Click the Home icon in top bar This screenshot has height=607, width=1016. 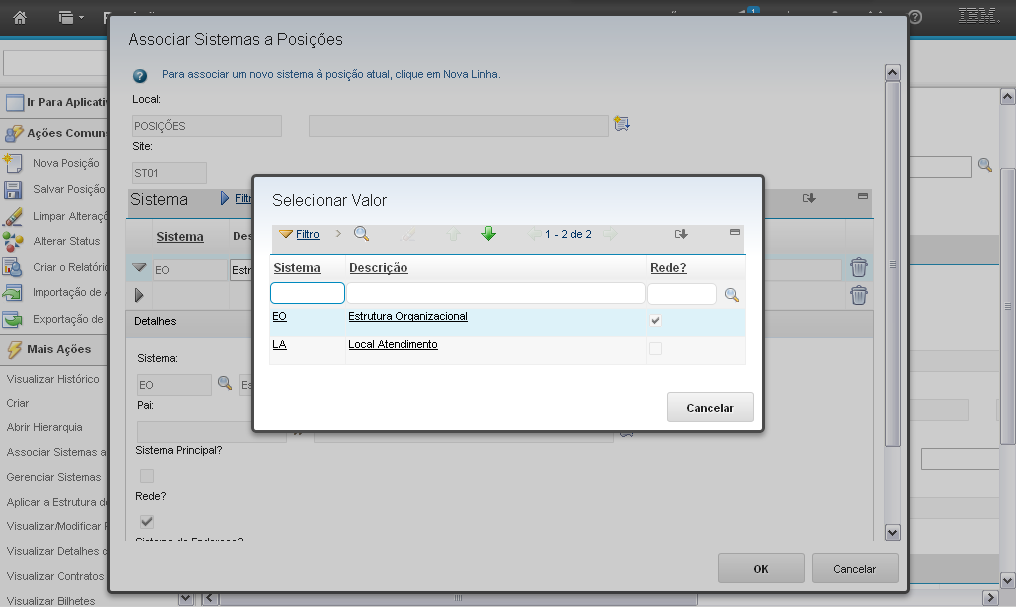[x=20, y=17]
